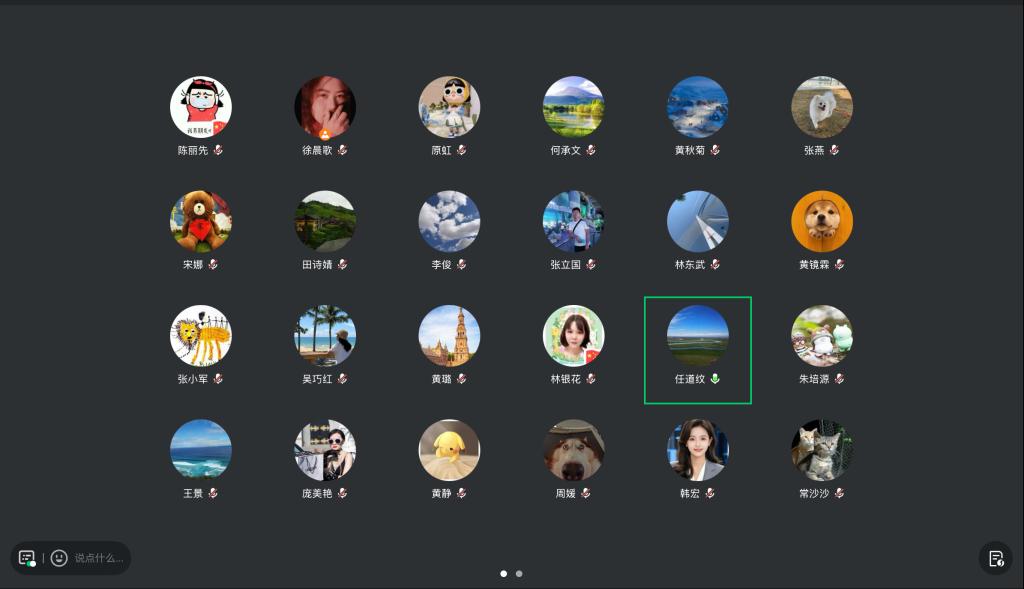
Task: Select 韩宏's participant avatar
Action: pos(697,450)
